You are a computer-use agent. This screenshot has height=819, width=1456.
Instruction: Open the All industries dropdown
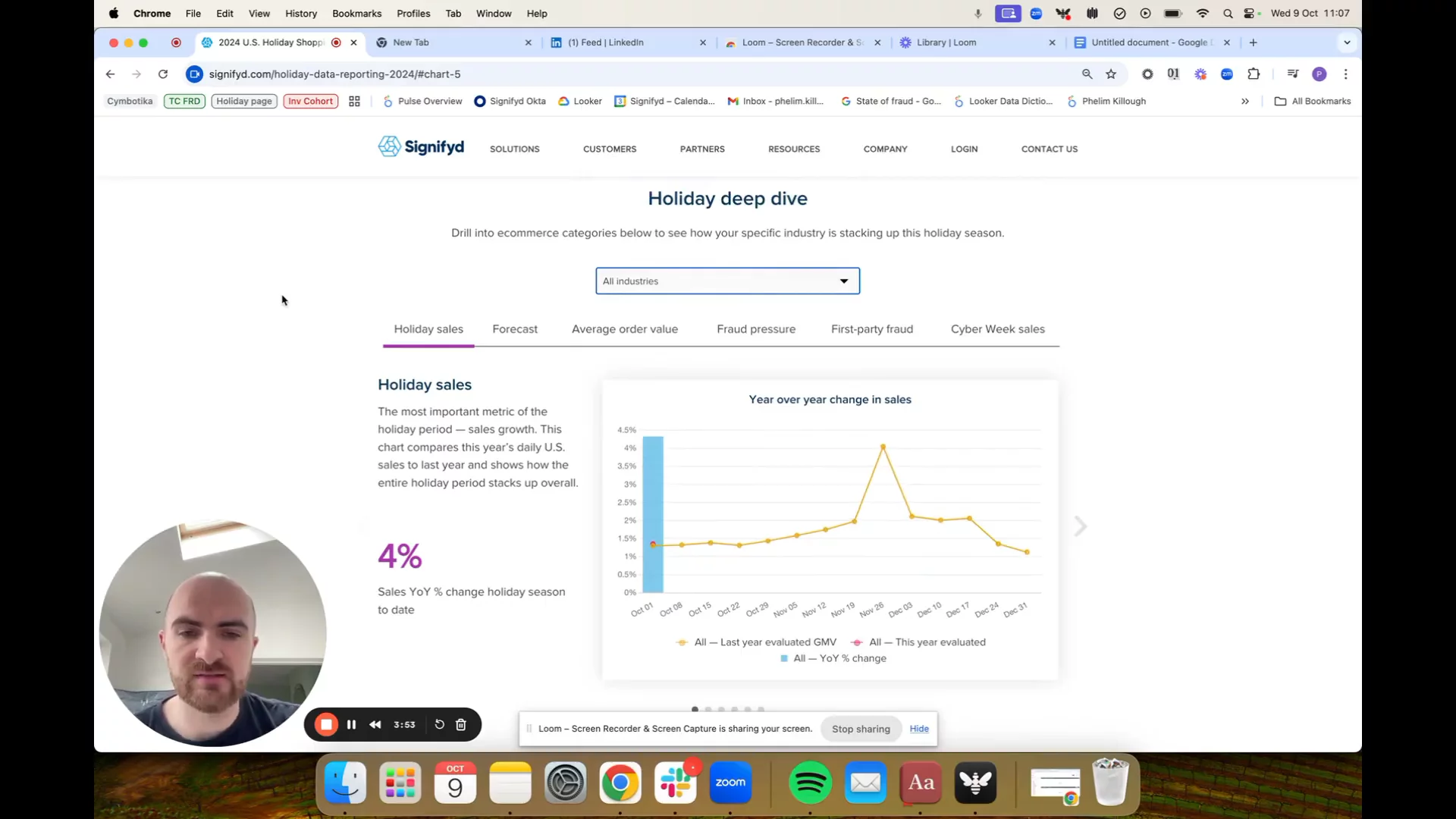click(727, 281)
